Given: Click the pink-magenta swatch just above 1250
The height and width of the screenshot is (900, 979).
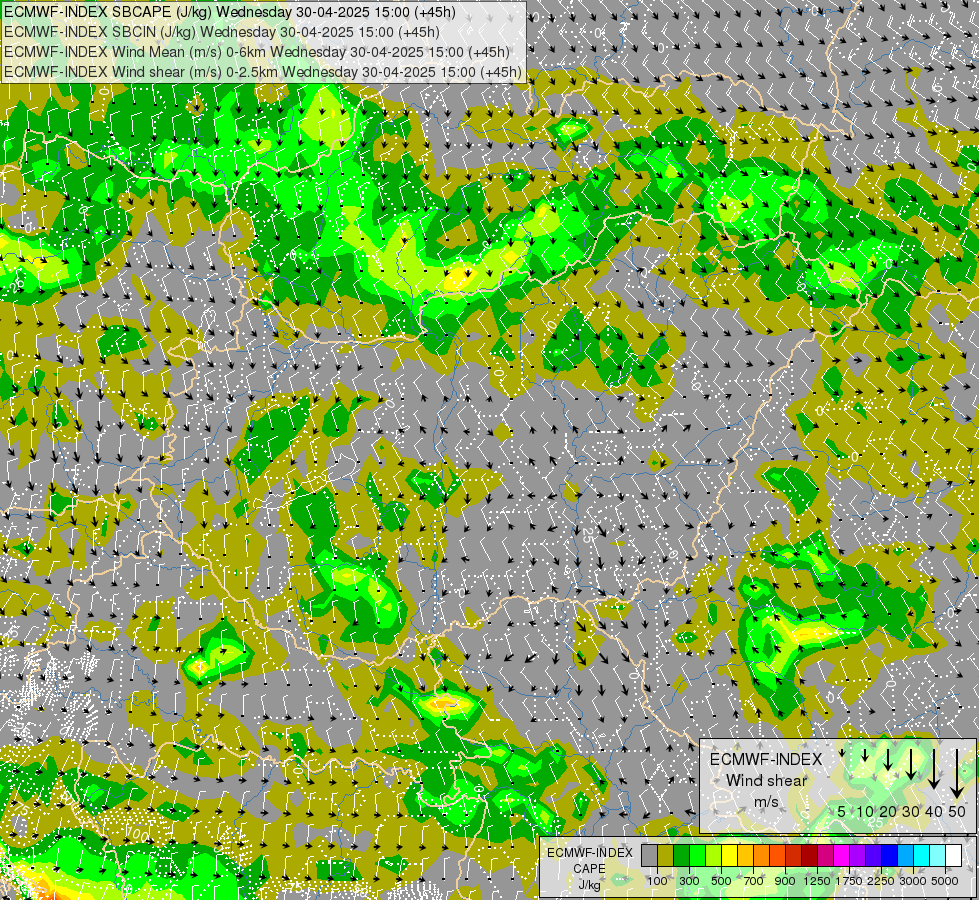Looking at the screenshot, I should 825,856.
